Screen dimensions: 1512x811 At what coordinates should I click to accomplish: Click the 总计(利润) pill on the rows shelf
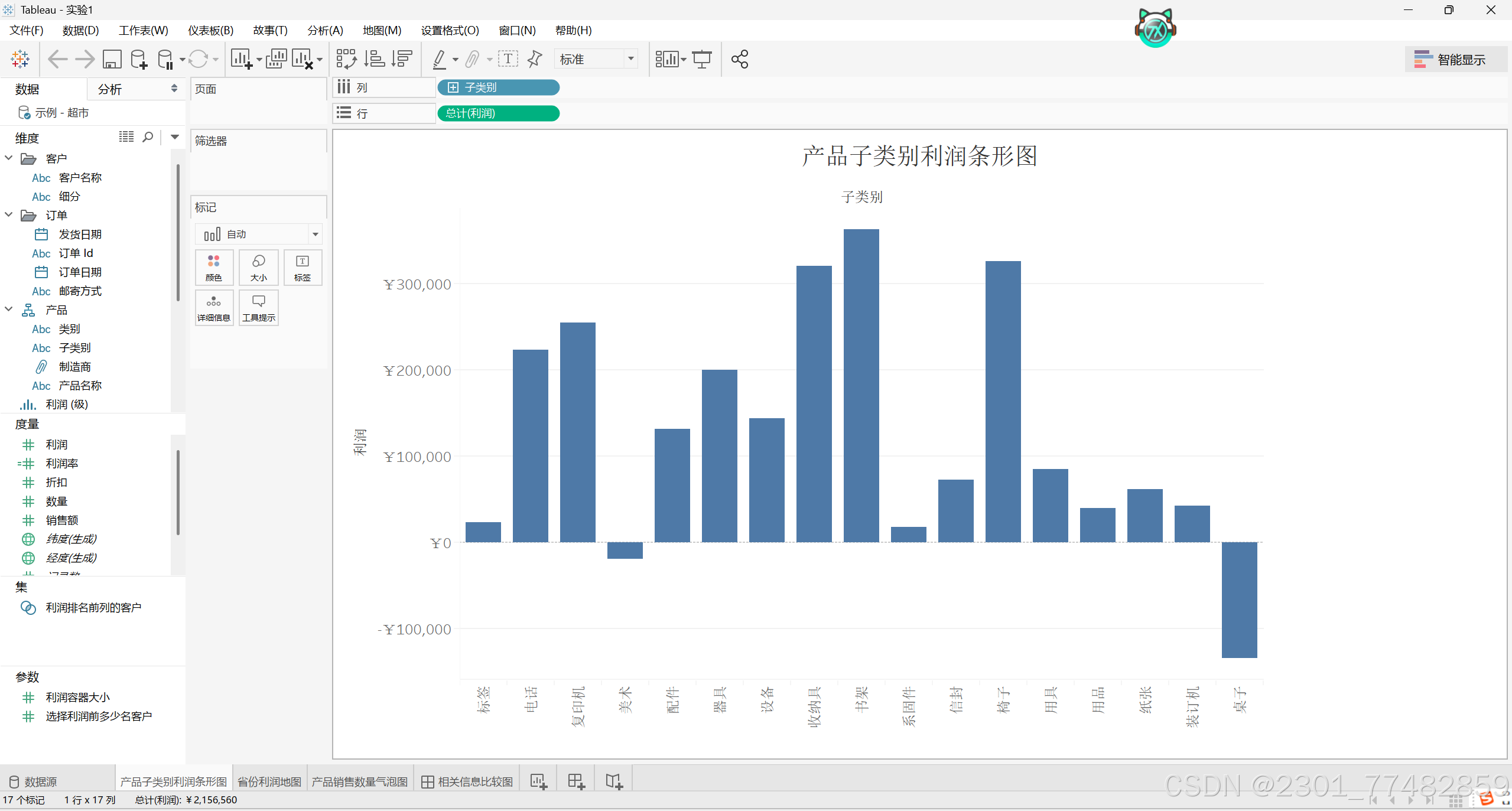pos(498,113)
